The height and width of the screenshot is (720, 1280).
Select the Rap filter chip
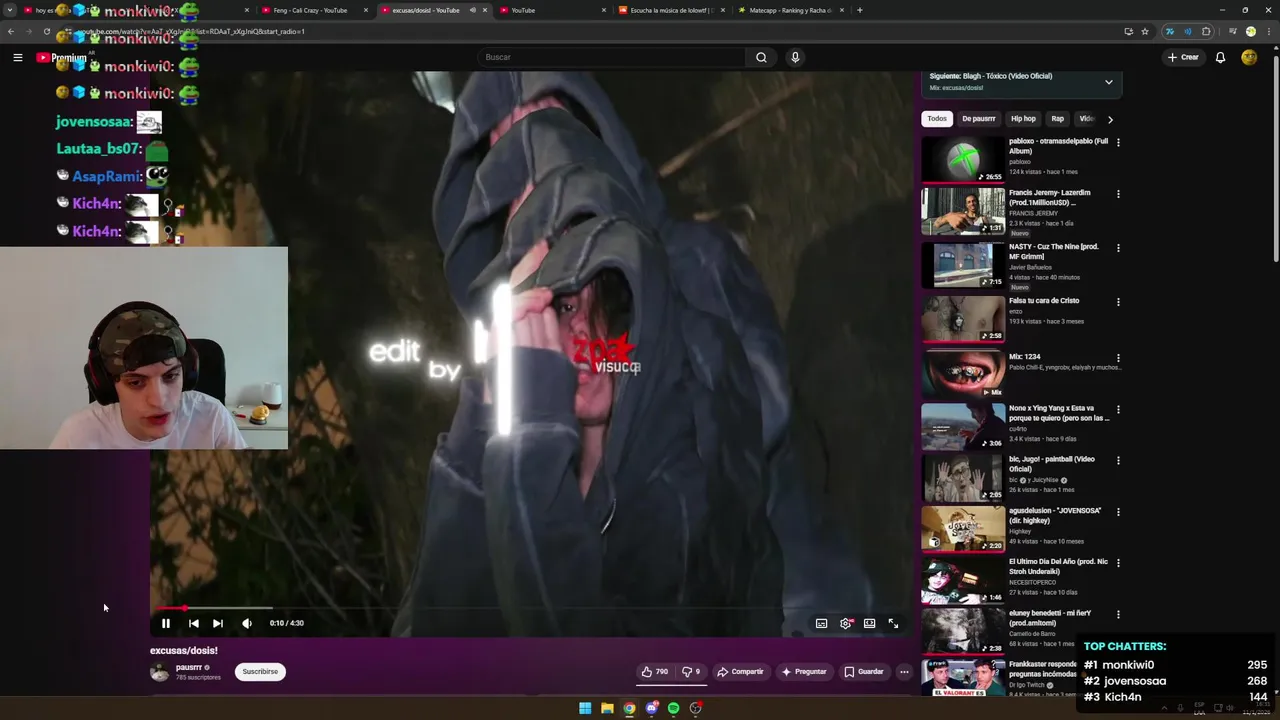click(x=1057, y=119)
